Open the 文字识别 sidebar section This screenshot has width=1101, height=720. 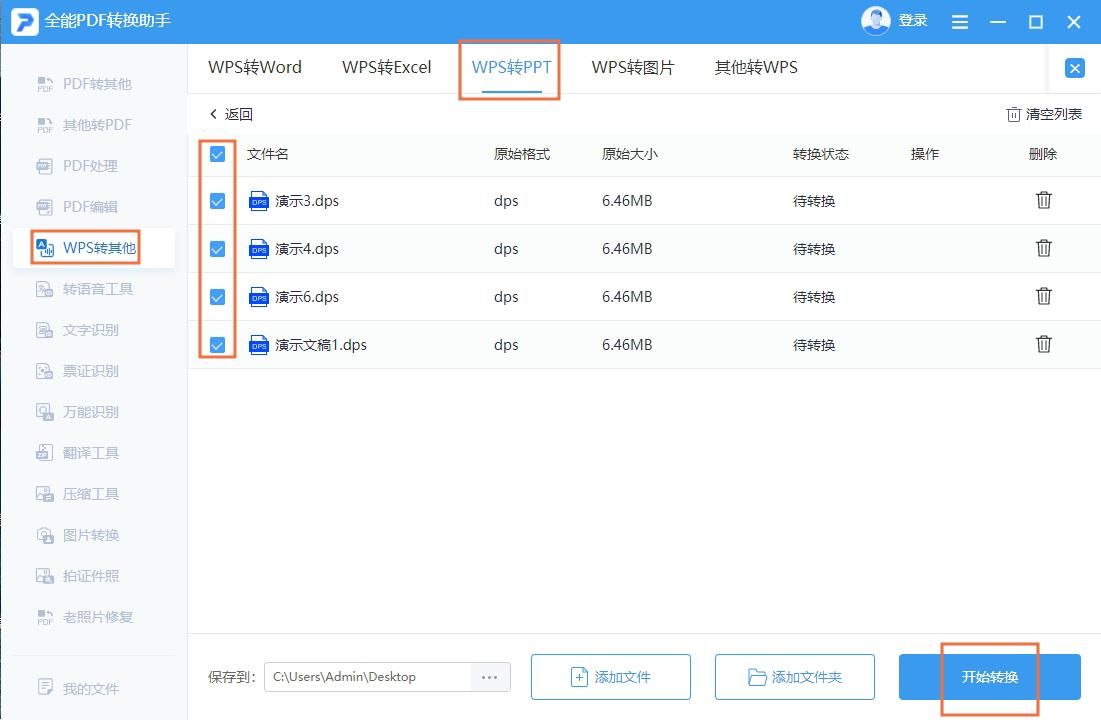tap(77, 330)
